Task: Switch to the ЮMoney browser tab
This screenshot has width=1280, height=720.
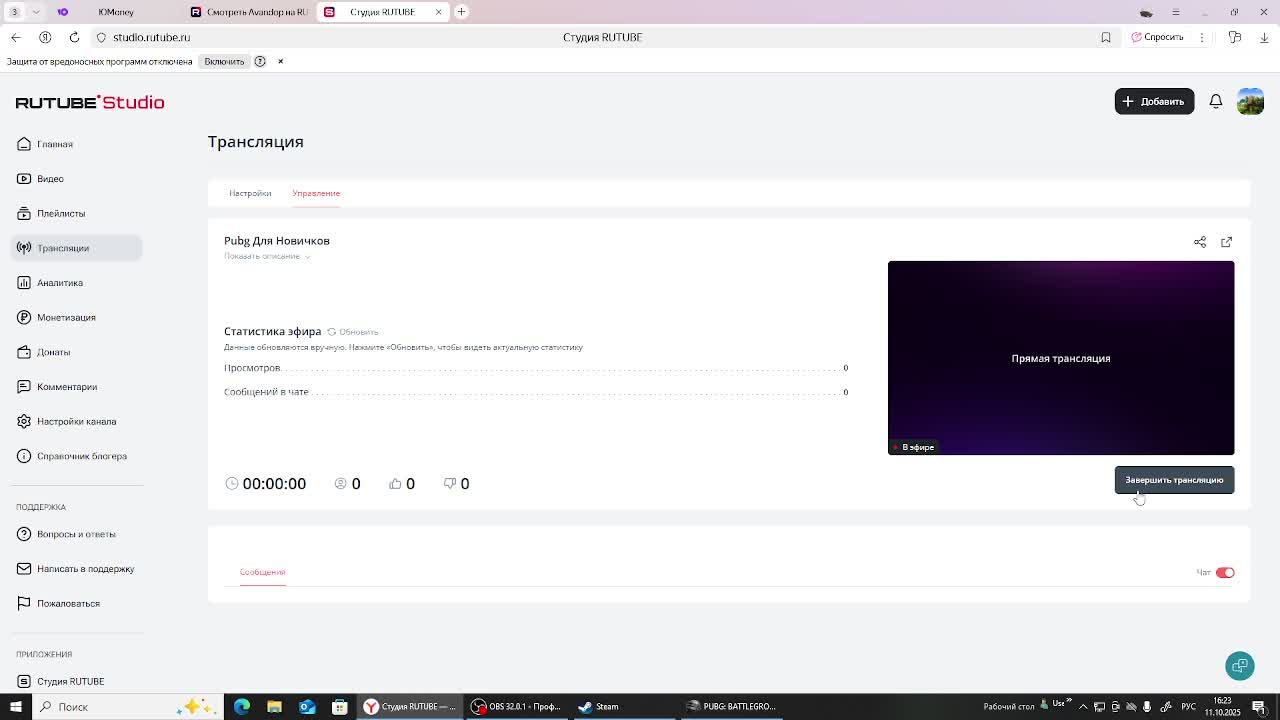Action: [x=116, y=12]
